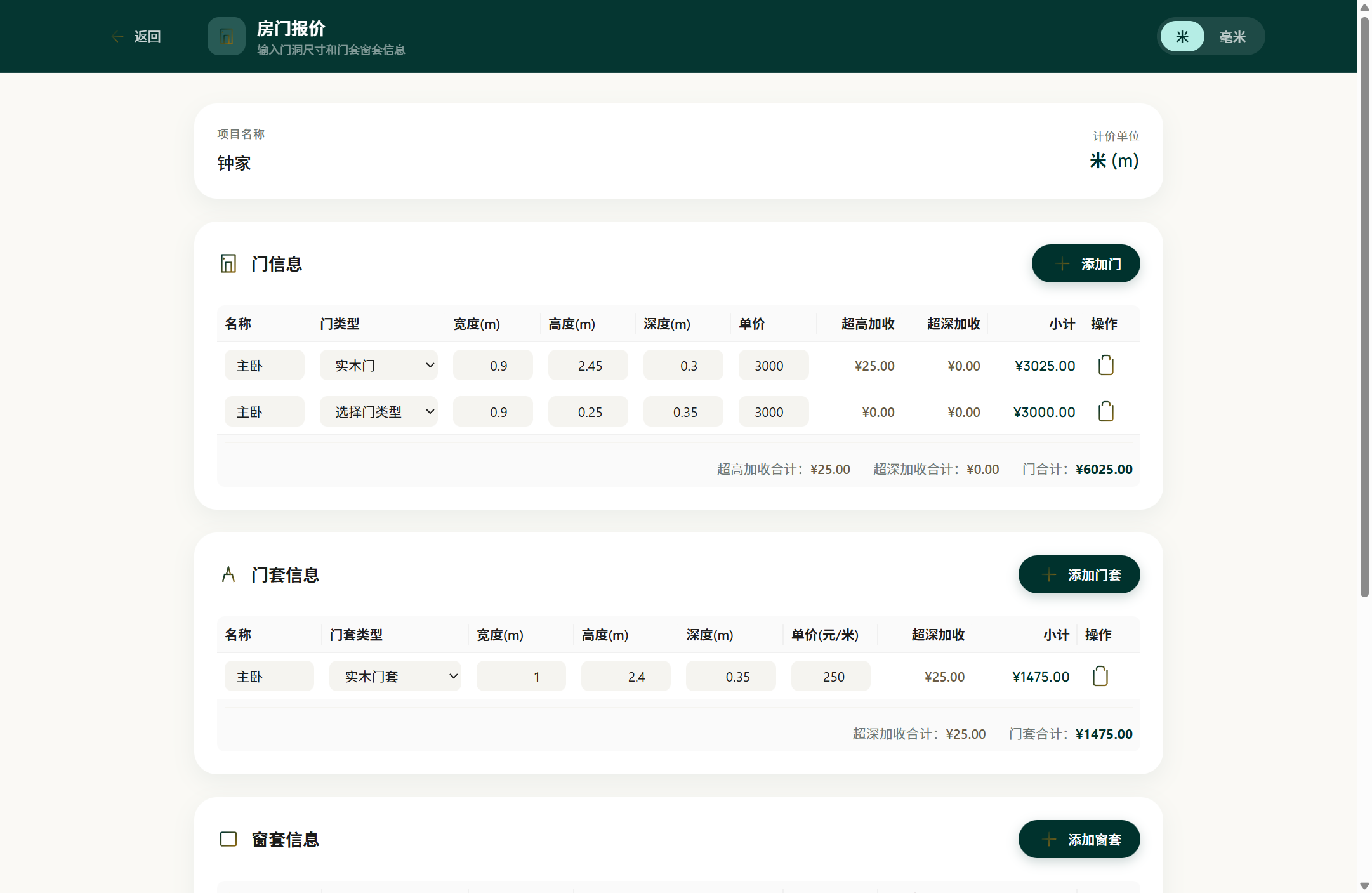Screen dimensions: 1372x893
Task: Click the 门套类型 column header
Action: point(356,635)
